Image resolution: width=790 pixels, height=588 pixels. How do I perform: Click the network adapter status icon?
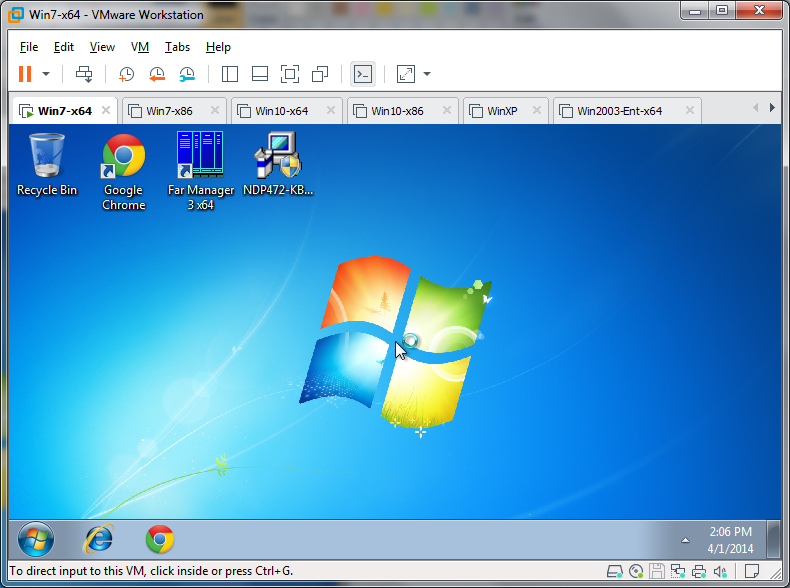678,571
